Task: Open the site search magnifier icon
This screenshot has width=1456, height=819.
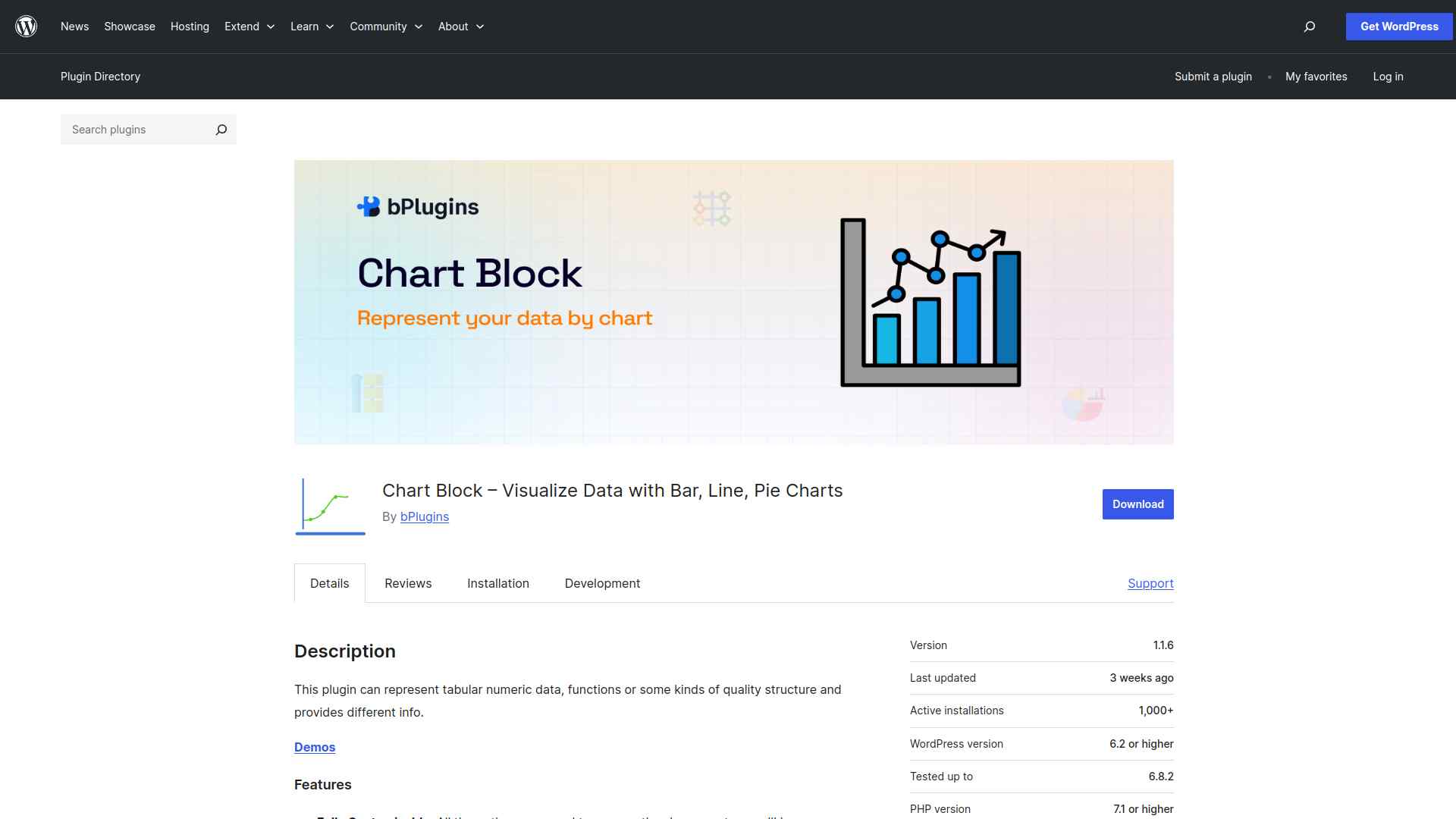Action: tap(1309, 27)
